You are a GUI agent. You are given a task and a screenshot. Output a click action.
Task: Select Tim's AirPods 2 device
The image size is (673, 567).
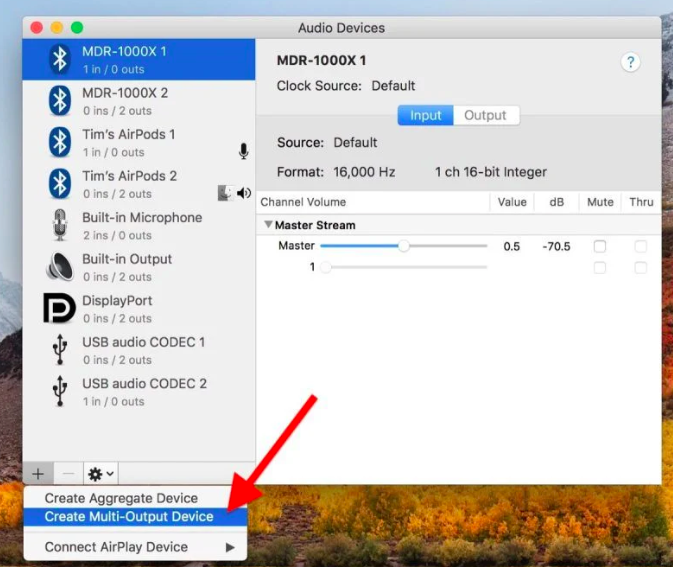click(x=139, y=184)
